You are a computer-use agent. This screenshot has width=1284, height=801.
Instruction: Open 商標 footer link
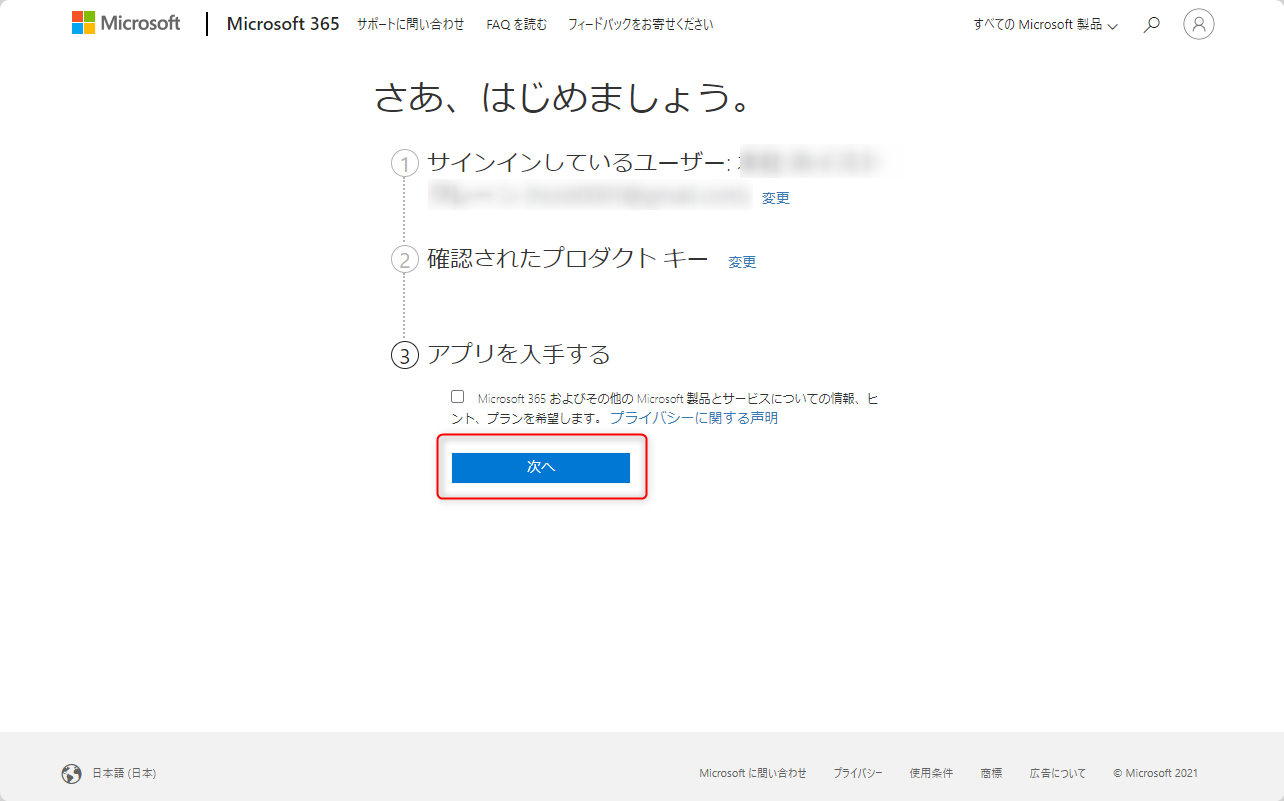(x=991, y=773)
